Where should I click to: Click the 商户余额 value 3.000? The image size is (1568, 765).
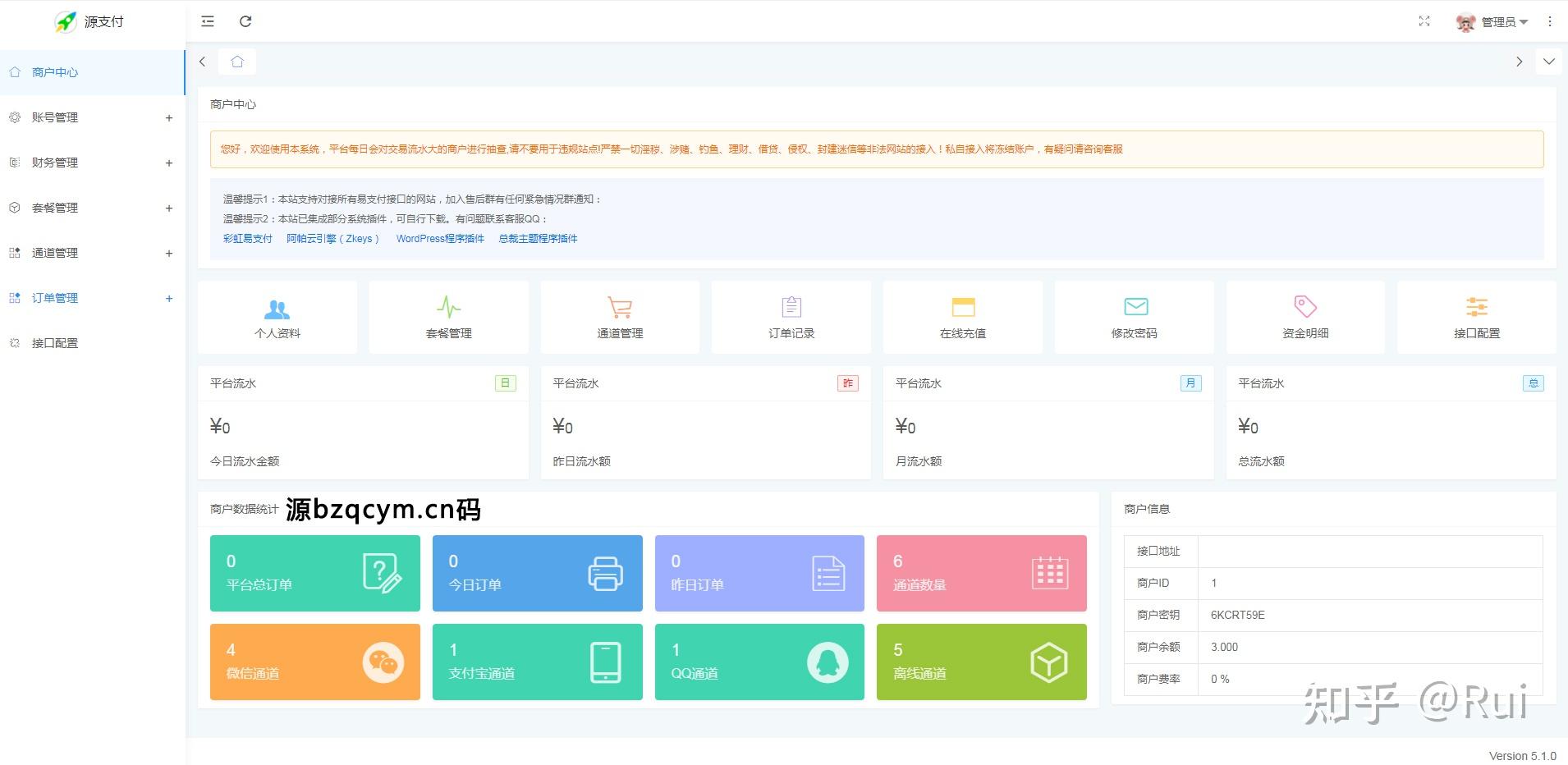tap(1224, 647)
